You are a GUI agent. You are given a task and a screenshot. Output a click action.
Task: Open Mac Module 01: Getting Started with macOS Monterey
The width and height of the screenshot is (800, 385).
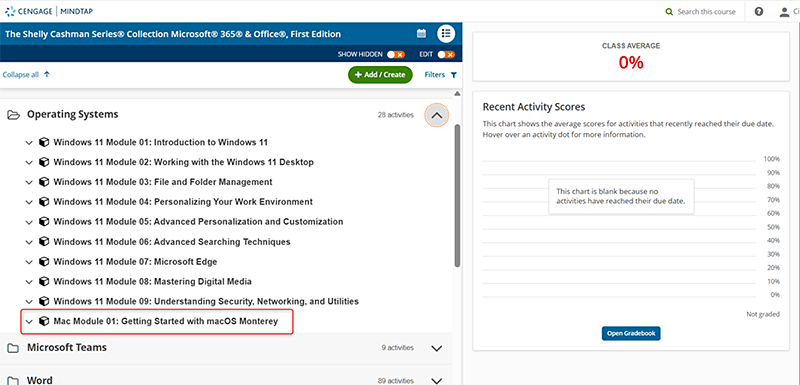pyautogui.click(x=166, y=321)
